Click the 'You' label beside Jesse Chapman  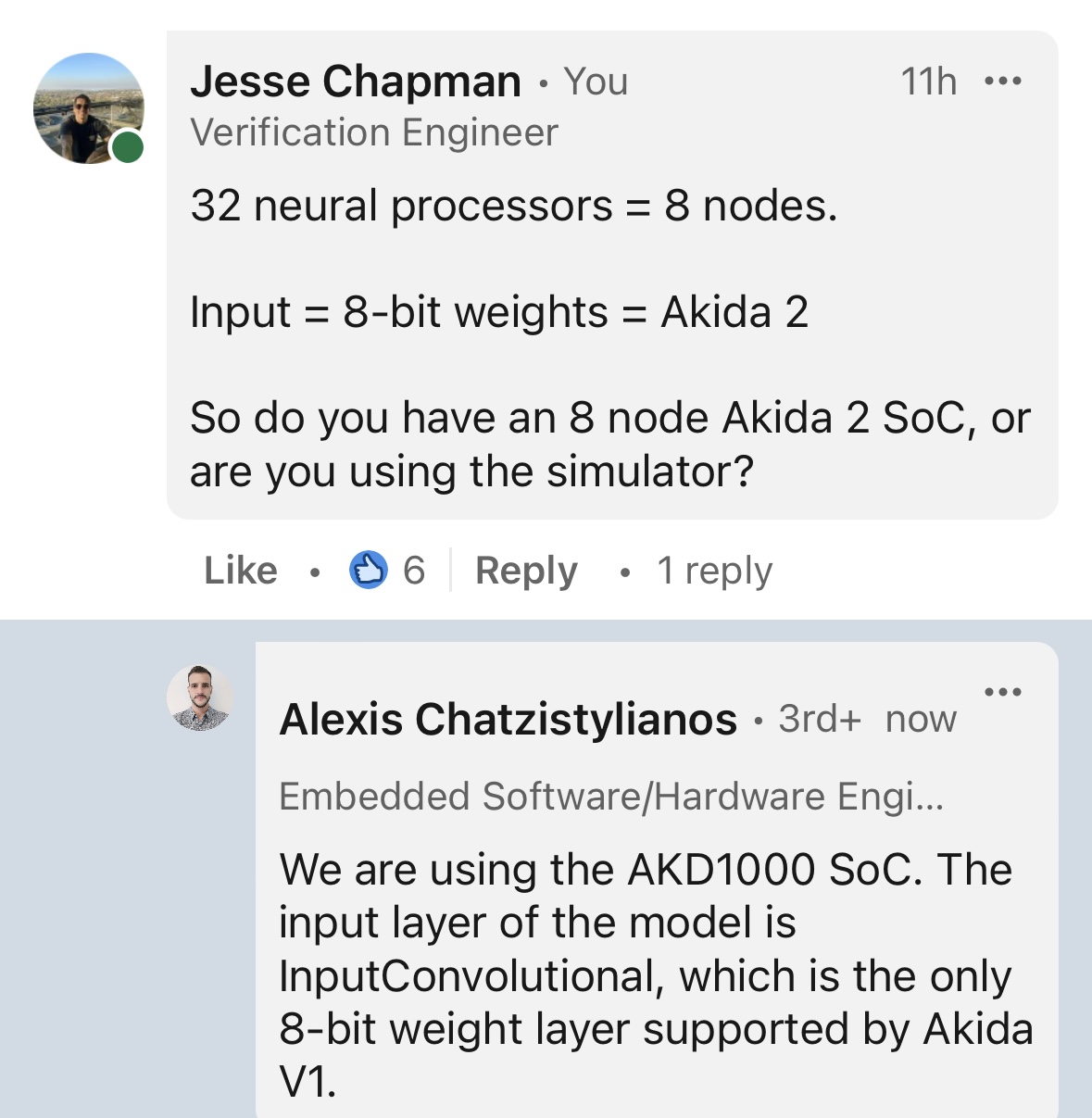(596, 82)
